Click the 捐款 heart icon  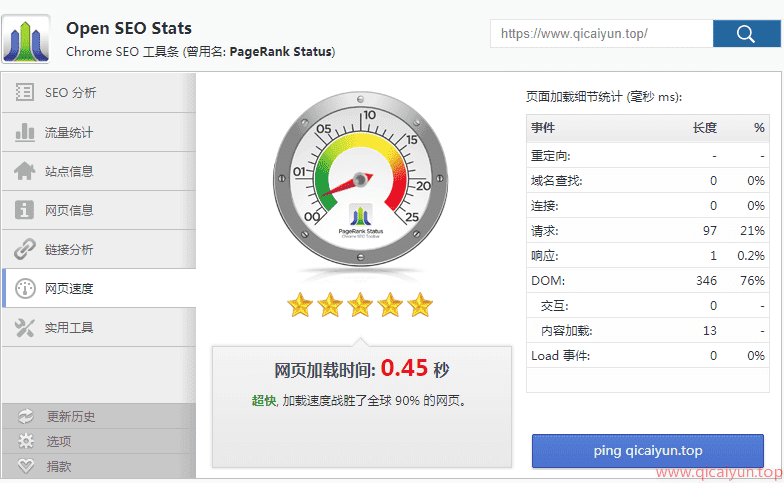point(26,466)
